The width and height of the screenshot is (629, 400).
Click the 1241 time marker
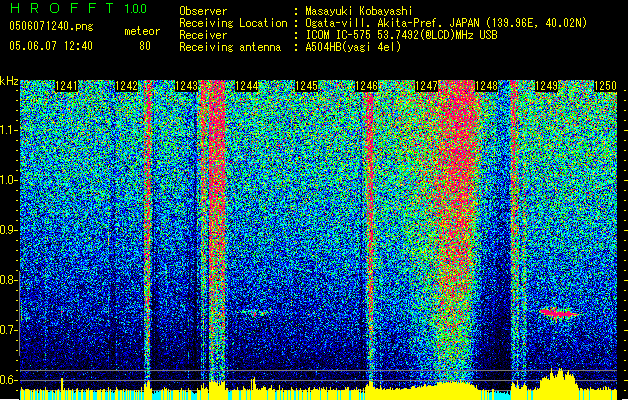[66, 86]
